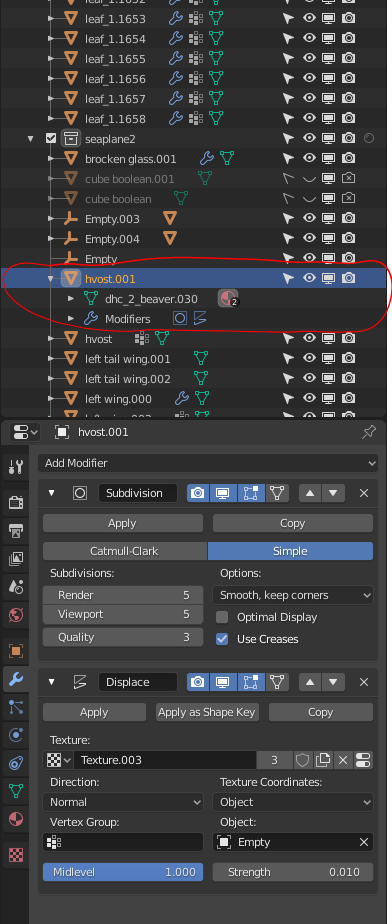Open the Object properties tab
The height and width of the screenshot is (924, 392).
click(15, 651)
